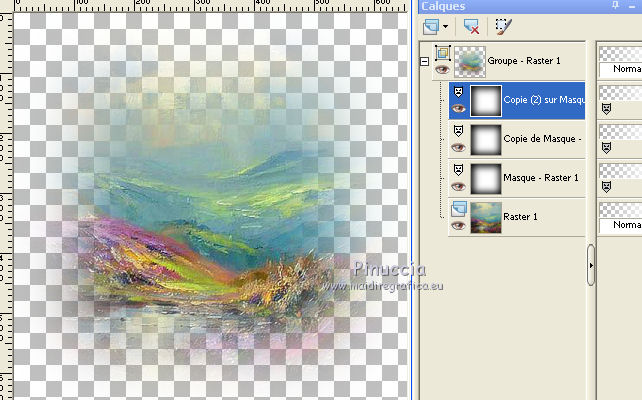
Task: Select the Raster 1 layer name
Action: point(520,217)
